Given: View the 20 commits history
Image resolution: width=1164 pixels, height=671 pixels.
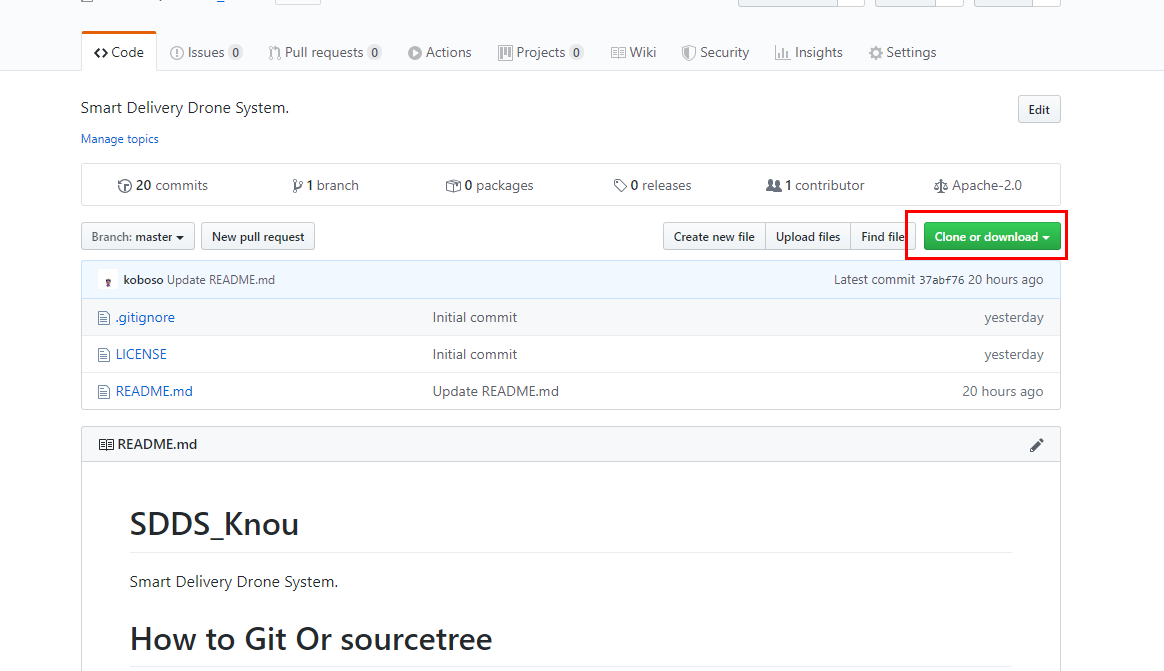Looking at the screenshot, I should click(163, 185).
